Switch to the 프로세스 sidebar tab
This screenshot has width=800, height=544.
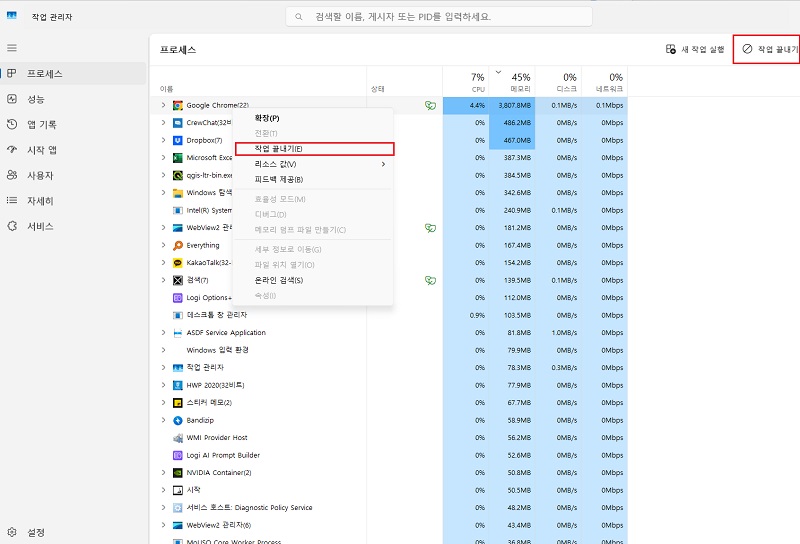click(73, 73)
